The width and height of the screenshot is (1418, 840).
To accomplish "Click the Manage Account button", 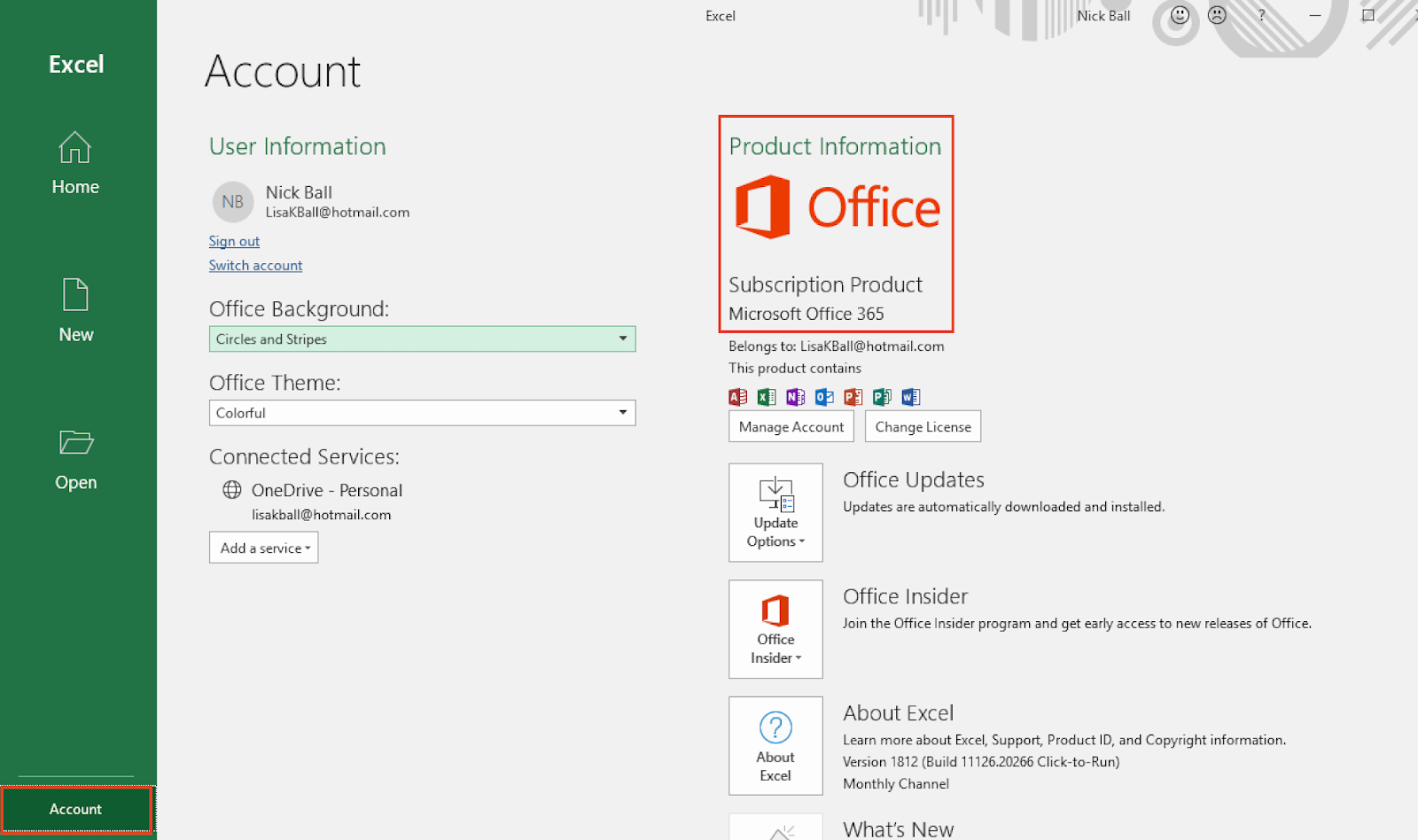I will pos(791,426).
